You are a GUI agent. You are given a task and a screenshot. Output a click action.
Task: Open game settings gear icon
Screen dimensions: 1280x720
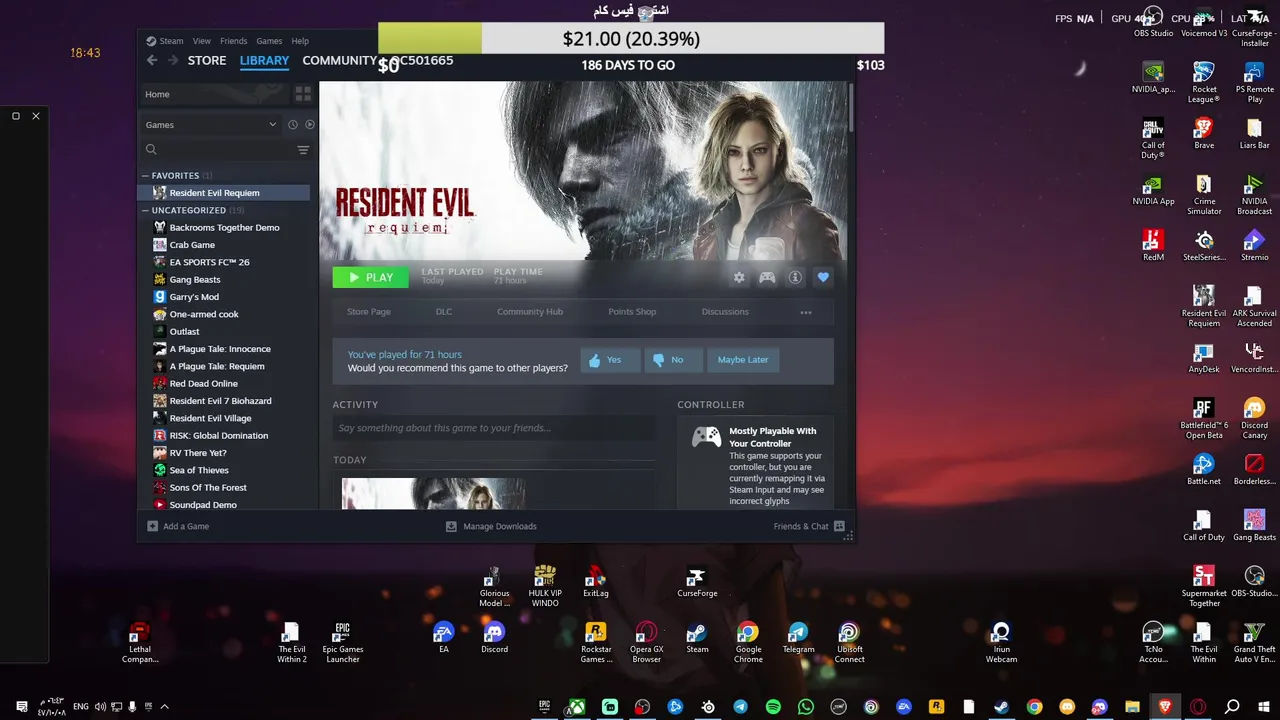click(x=739, y=278)
